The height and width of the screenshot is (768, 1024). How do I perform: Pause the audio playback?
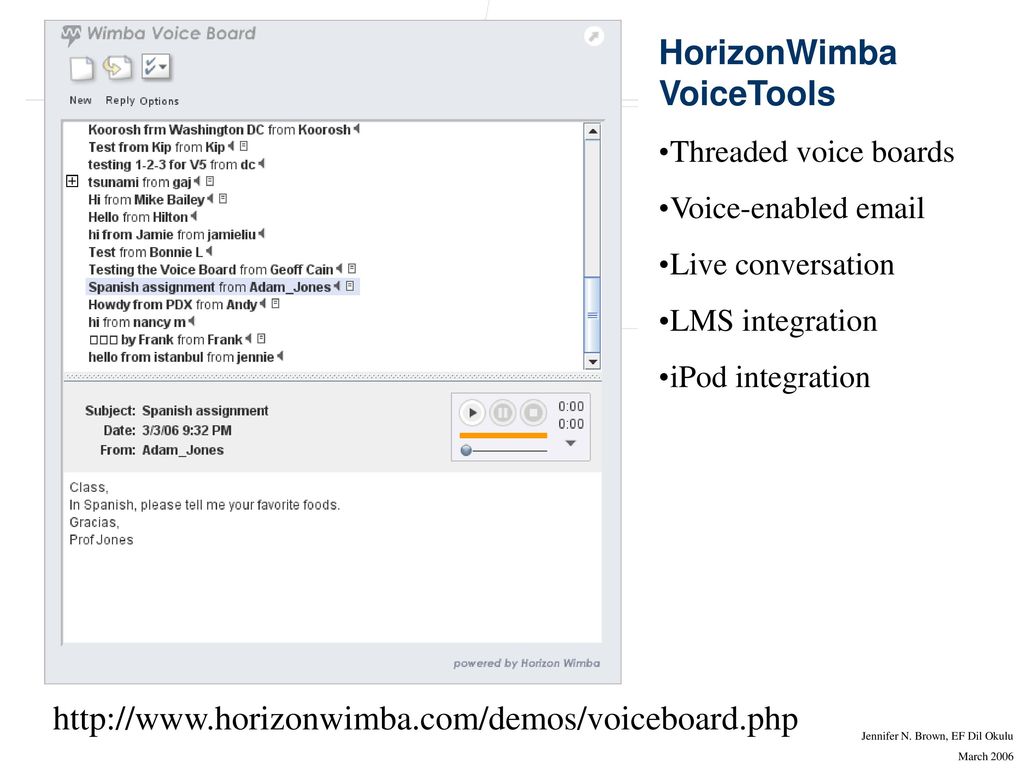click(x=502, y=413)
